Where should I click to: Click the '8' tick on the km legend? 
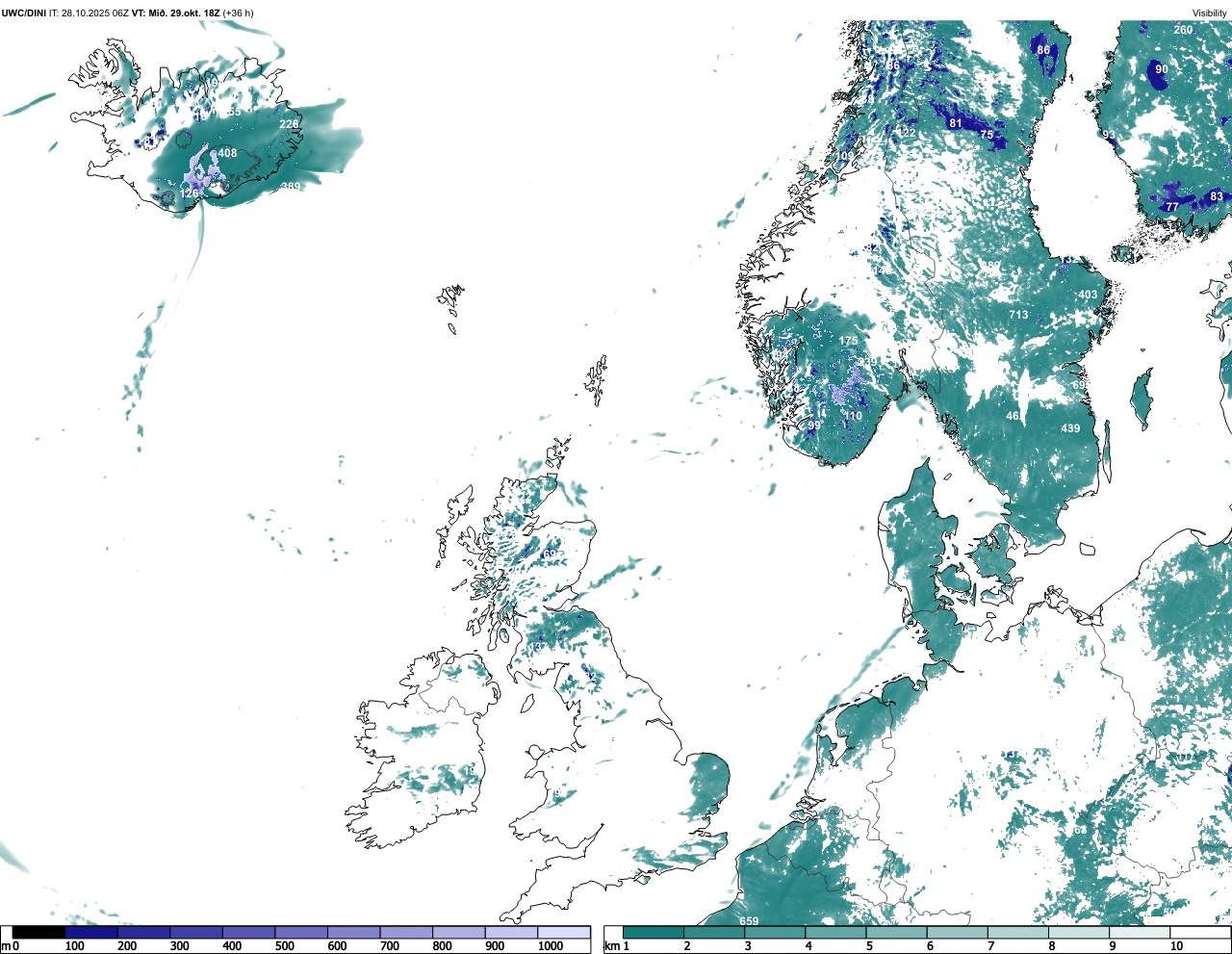(x=1051, y=946)
